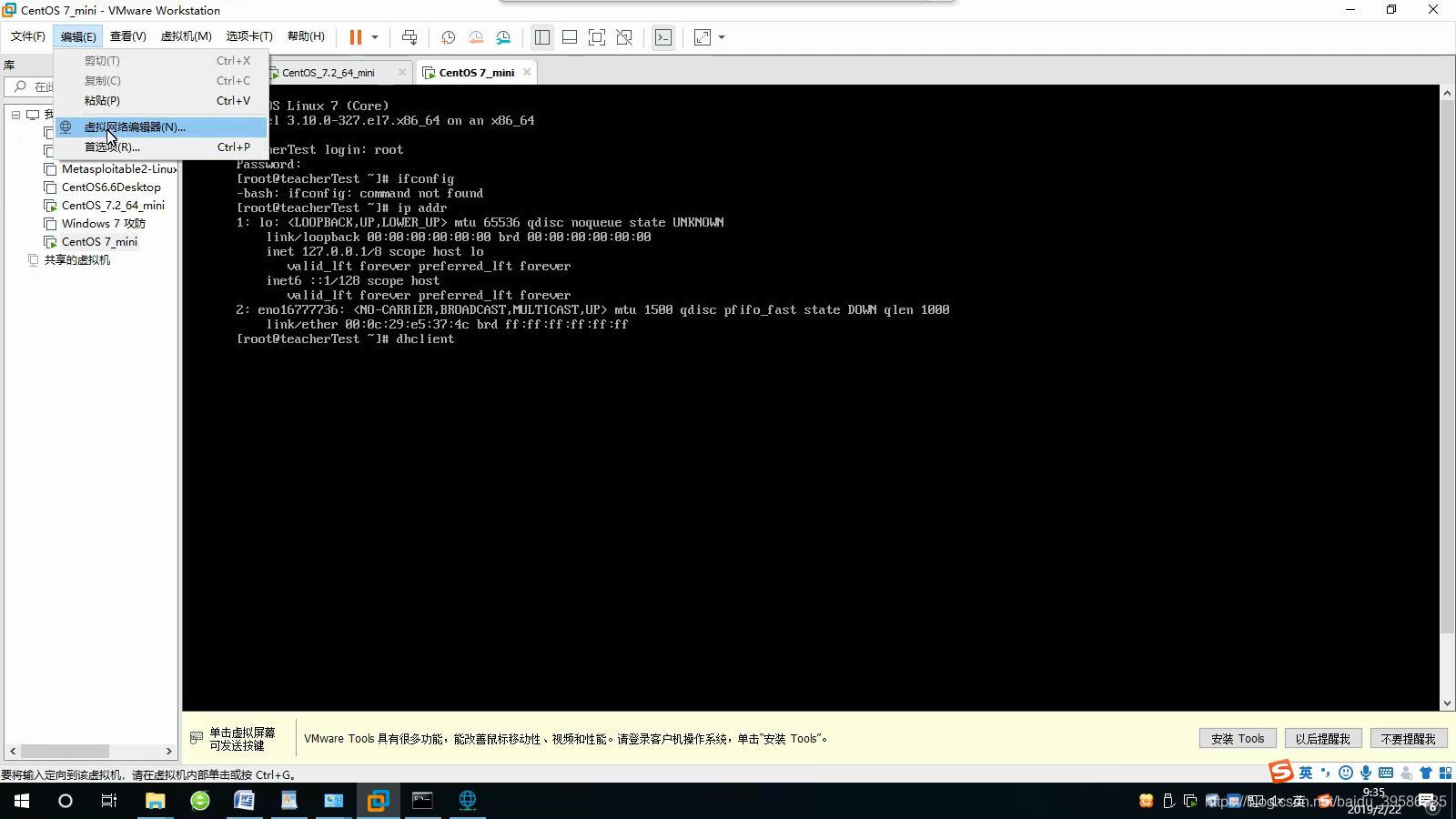Open the snapshot manager icon with wrench
This screenshot has height=819, width=1456.
click(x=503, y=37)
